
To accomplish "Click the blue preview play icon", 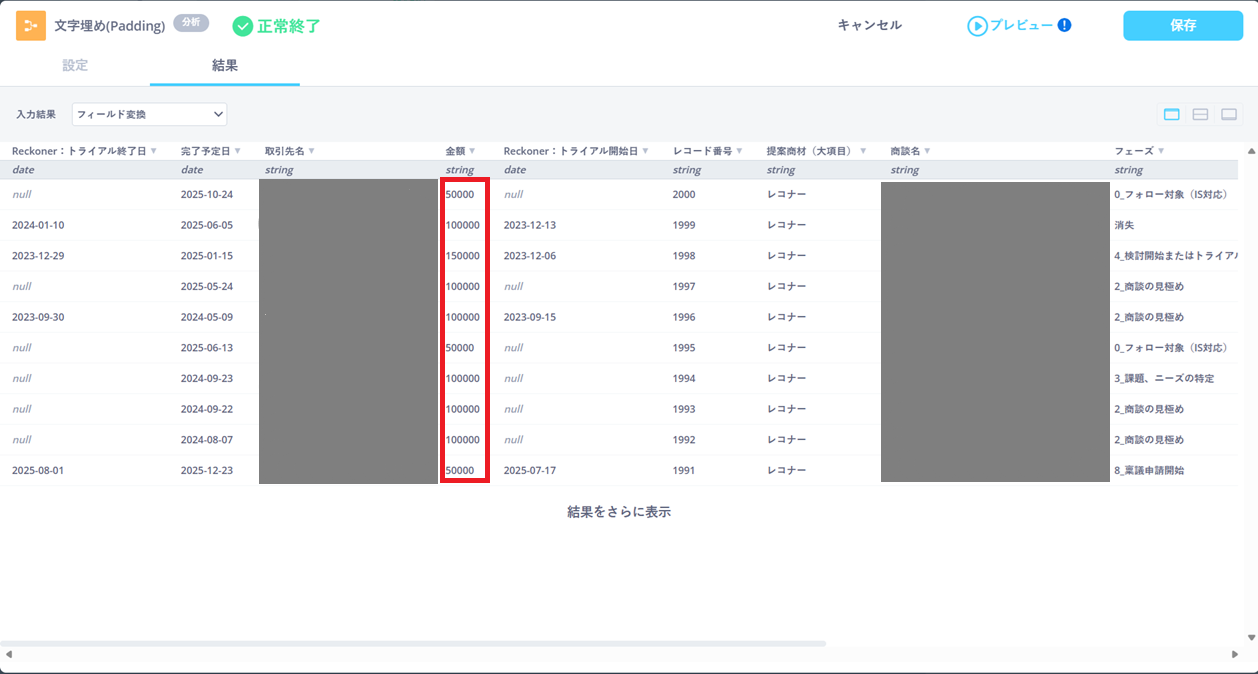I will (x=976, y=26).
